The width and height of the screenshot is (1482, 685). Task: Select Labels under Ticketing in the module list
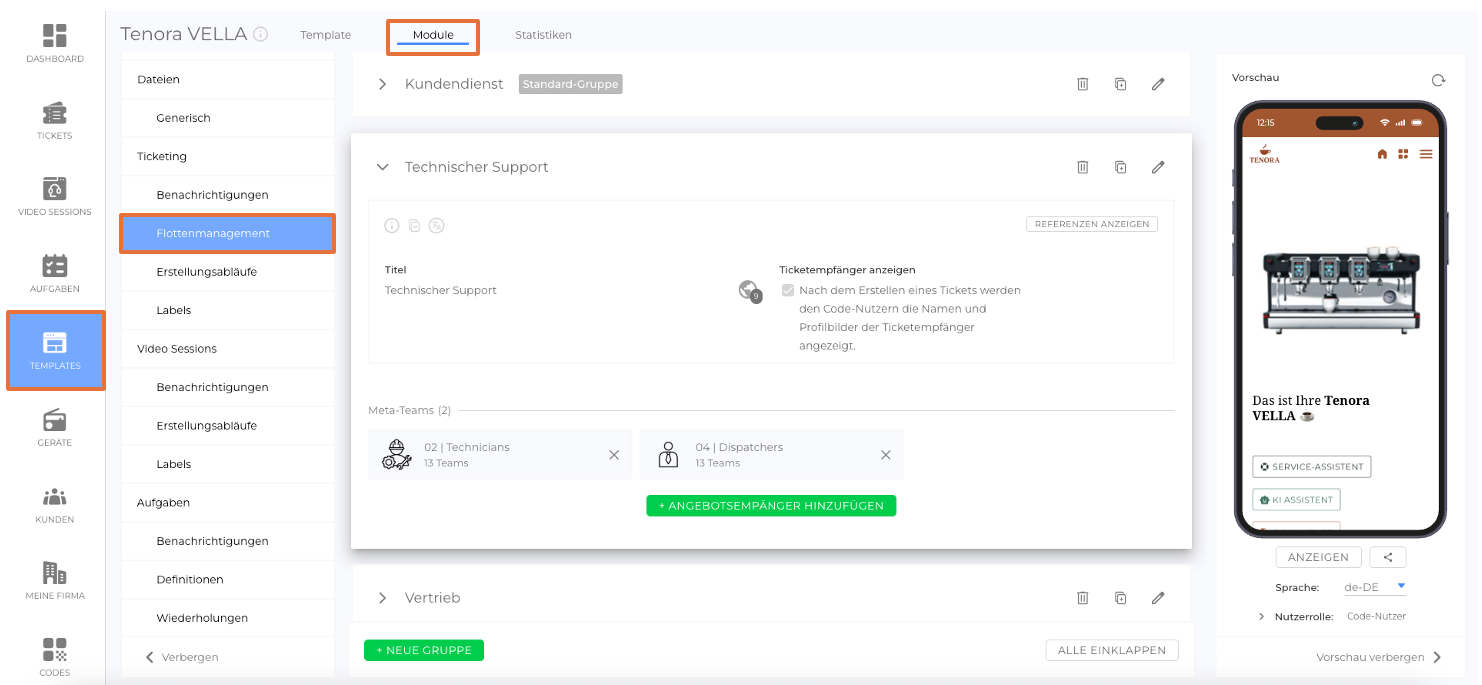tap(174, 310)
